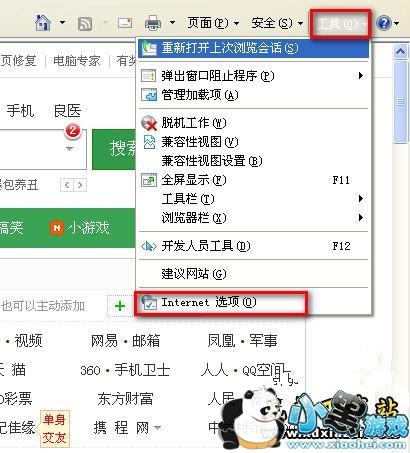Click the green plus add-site icon
Image resolution: width=410 pixels, height=453 pixels.
tap(120, 305)
